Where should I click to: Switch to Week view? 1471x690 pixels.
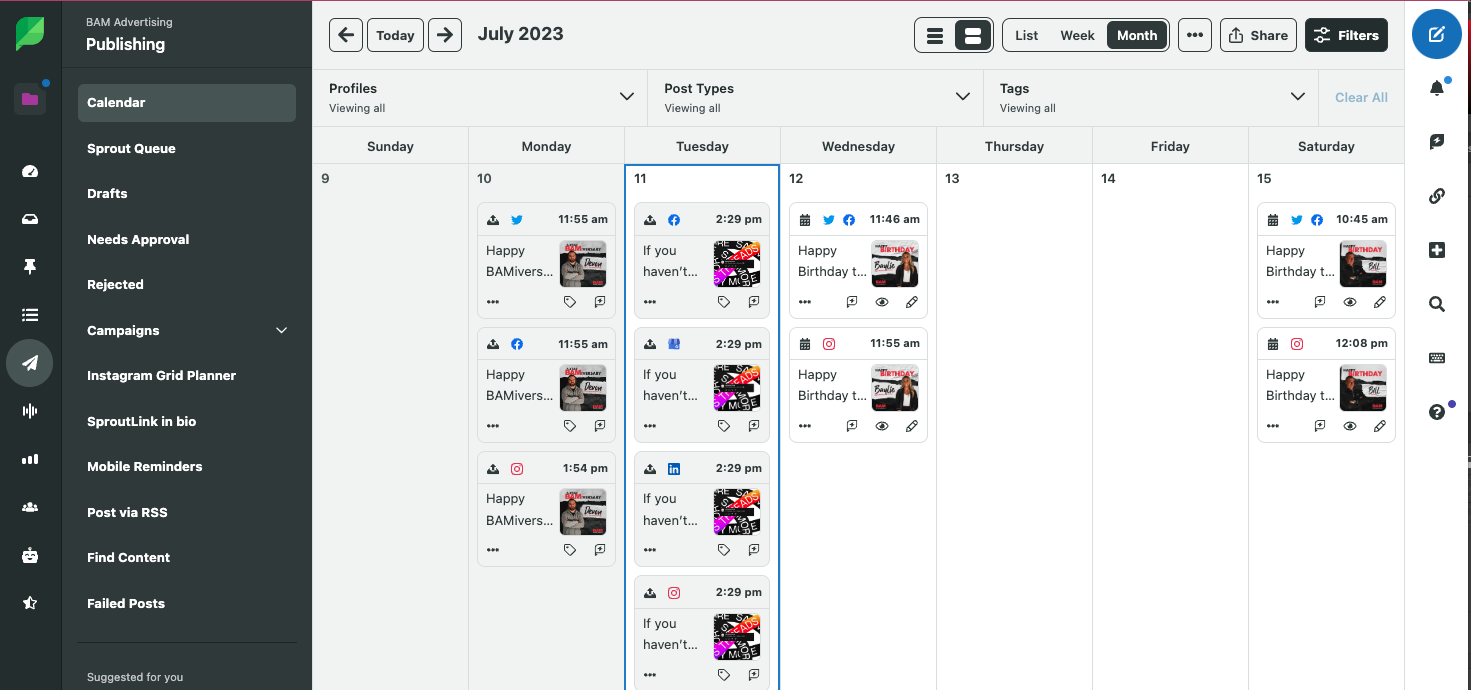[x=1077, y=35]
